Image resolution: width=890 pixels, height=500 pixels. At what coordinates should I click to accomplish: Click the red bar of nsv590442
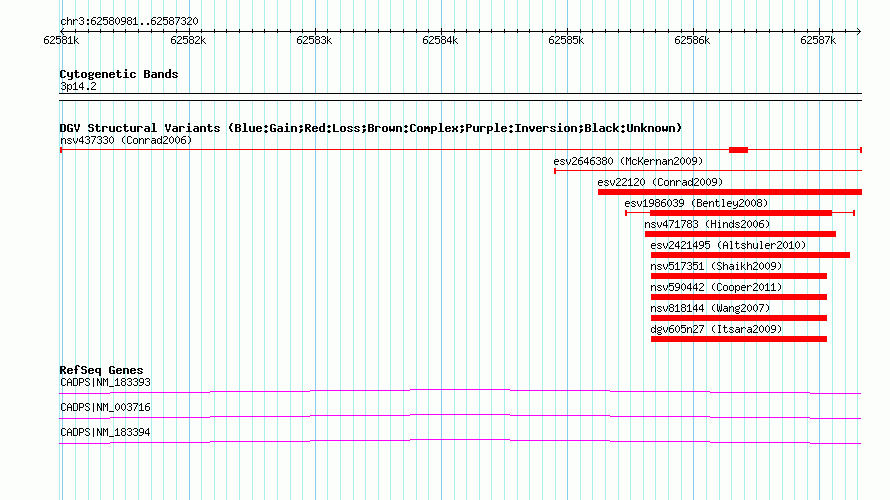click(739, 297)
